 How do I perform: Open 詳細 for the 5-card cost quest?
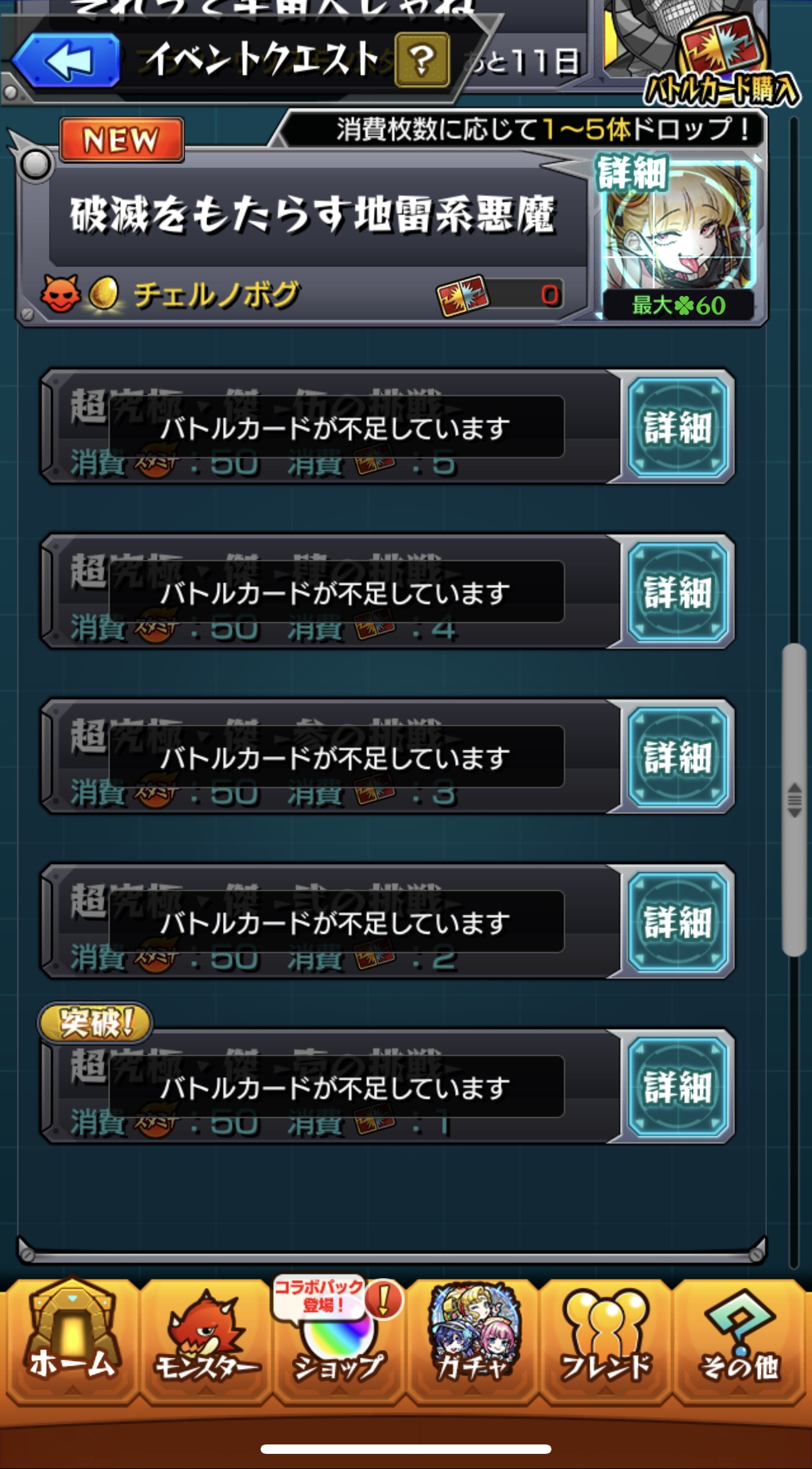click(677, 427)
